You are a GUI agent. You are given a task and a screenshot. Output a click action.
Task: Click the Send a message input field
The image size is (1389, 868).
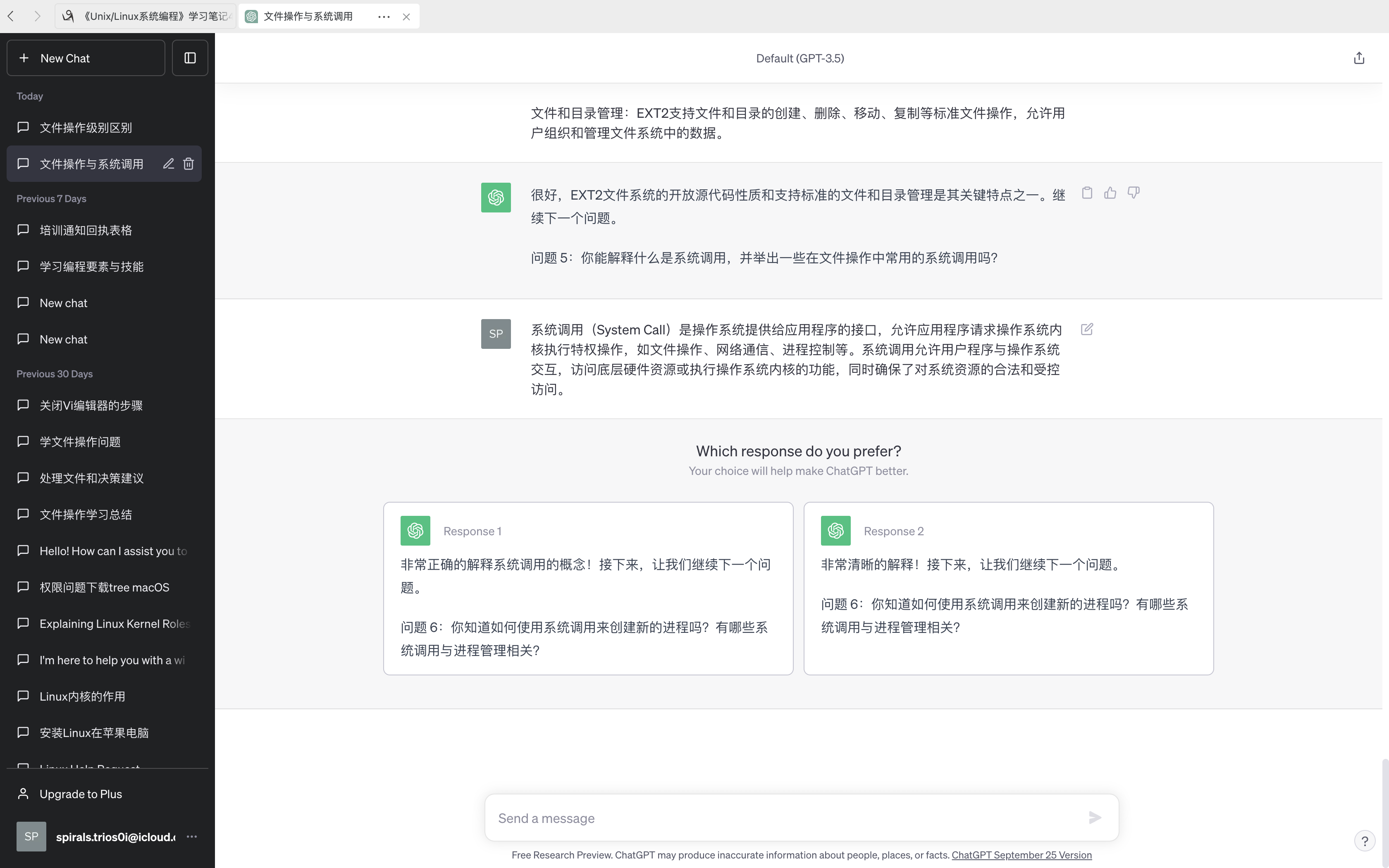(x=786, y=818)
